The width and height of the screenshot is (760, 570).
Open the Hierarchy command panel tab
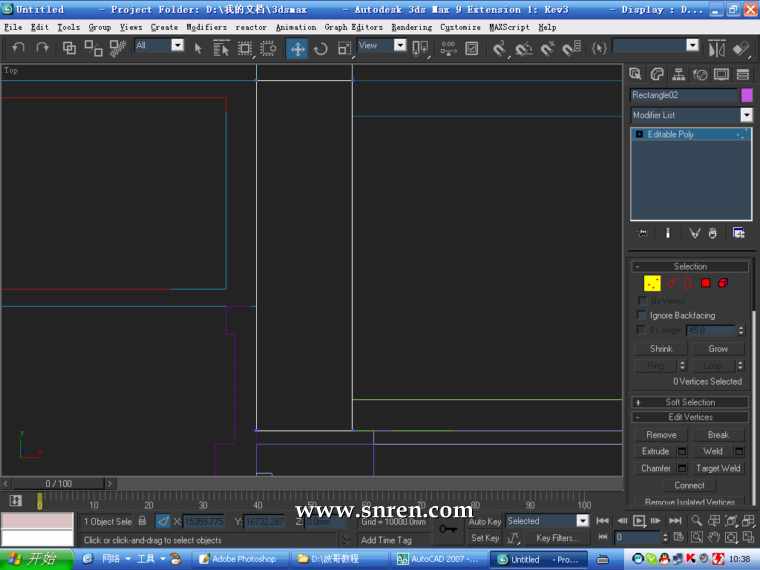tap(679, 74)
